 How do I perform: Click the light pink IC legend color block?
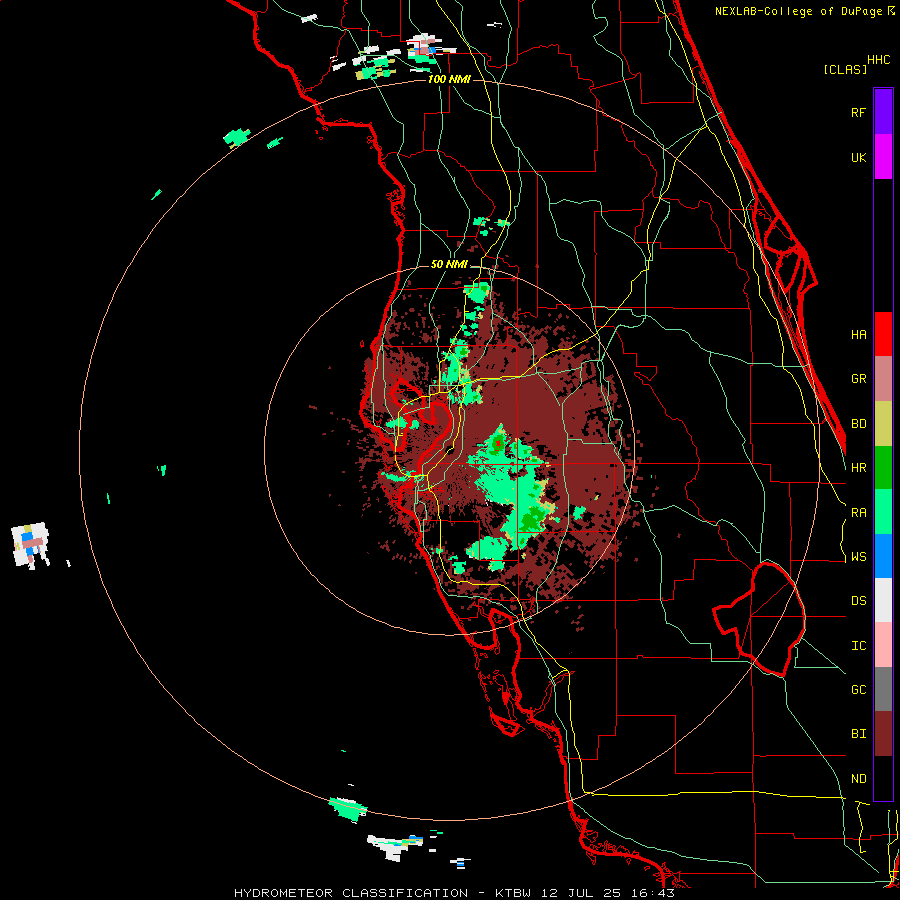tap(883, 645)
